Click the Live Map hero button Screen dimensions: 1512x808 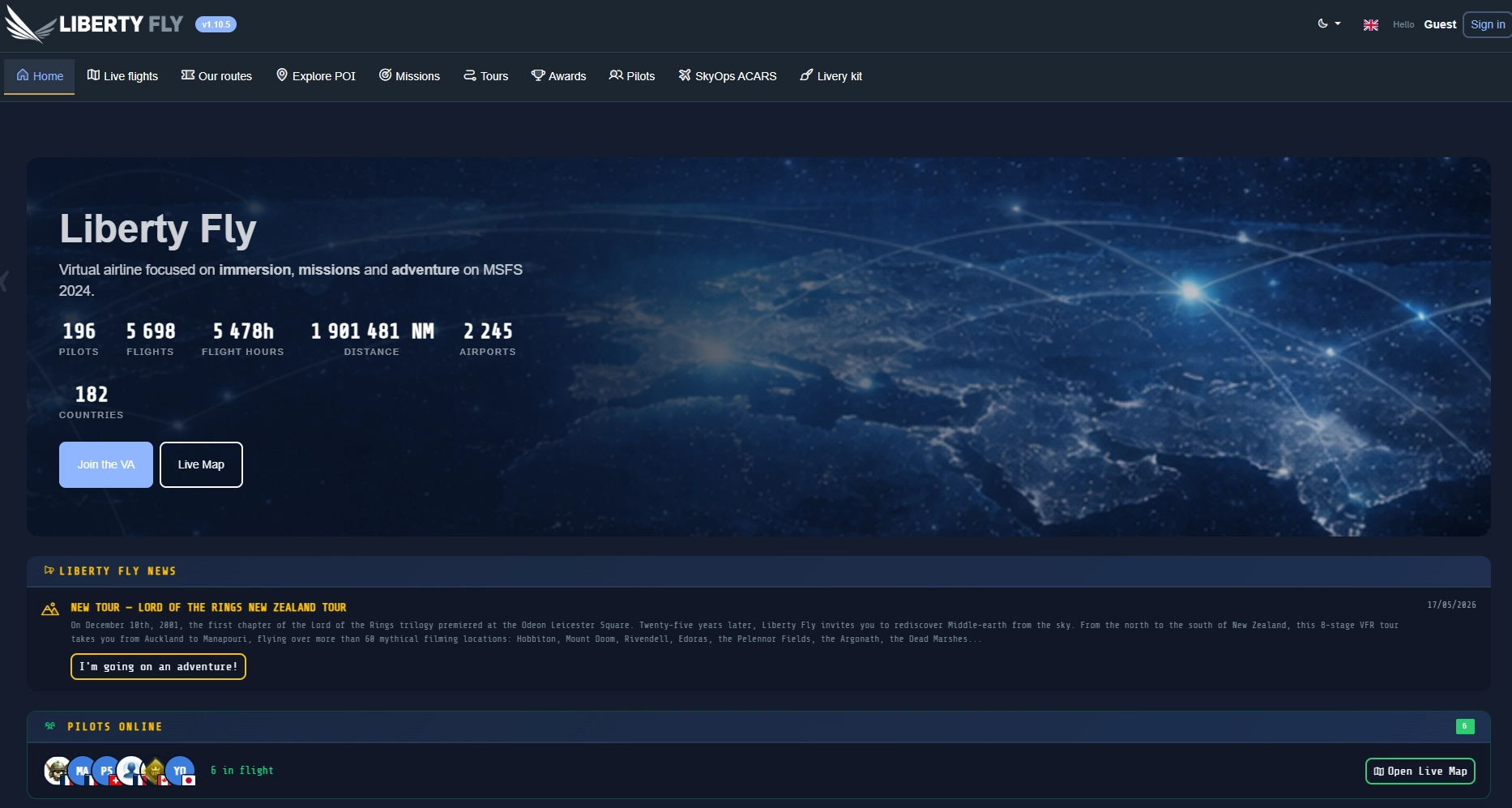201,464
